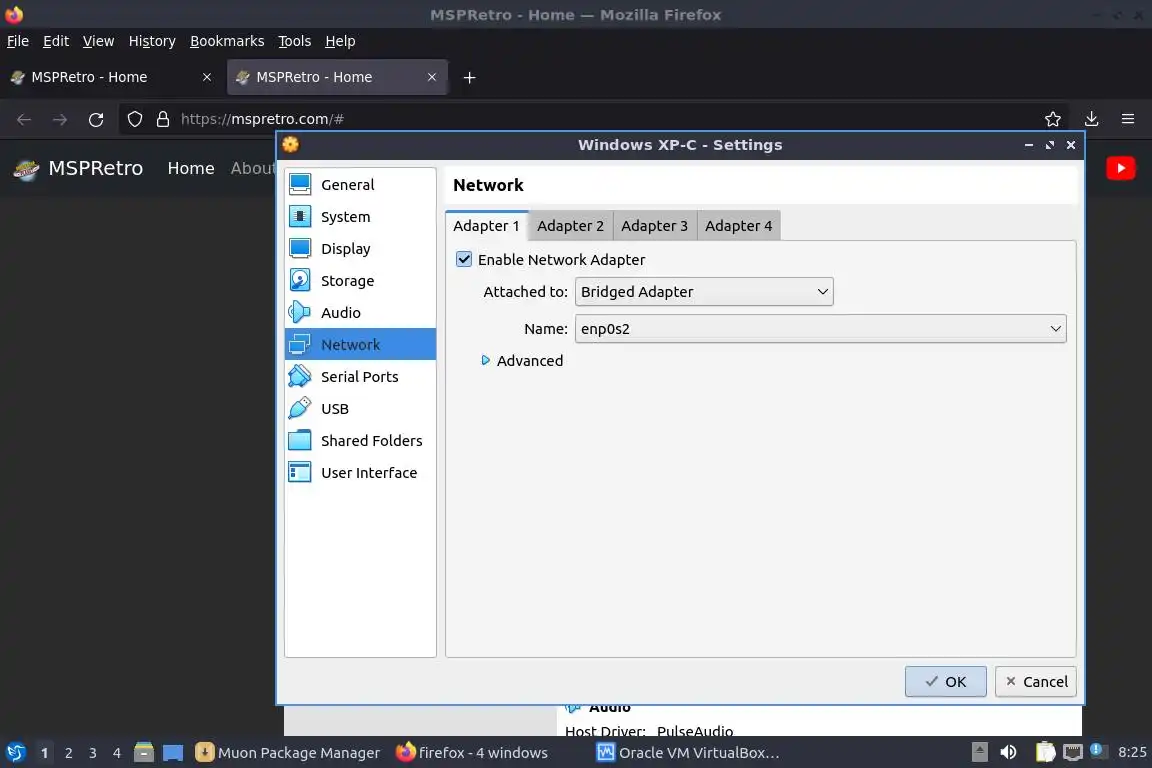Click the update notifier tray icon
This screenshot has width=1152, height=768.
coord(1097,750)
